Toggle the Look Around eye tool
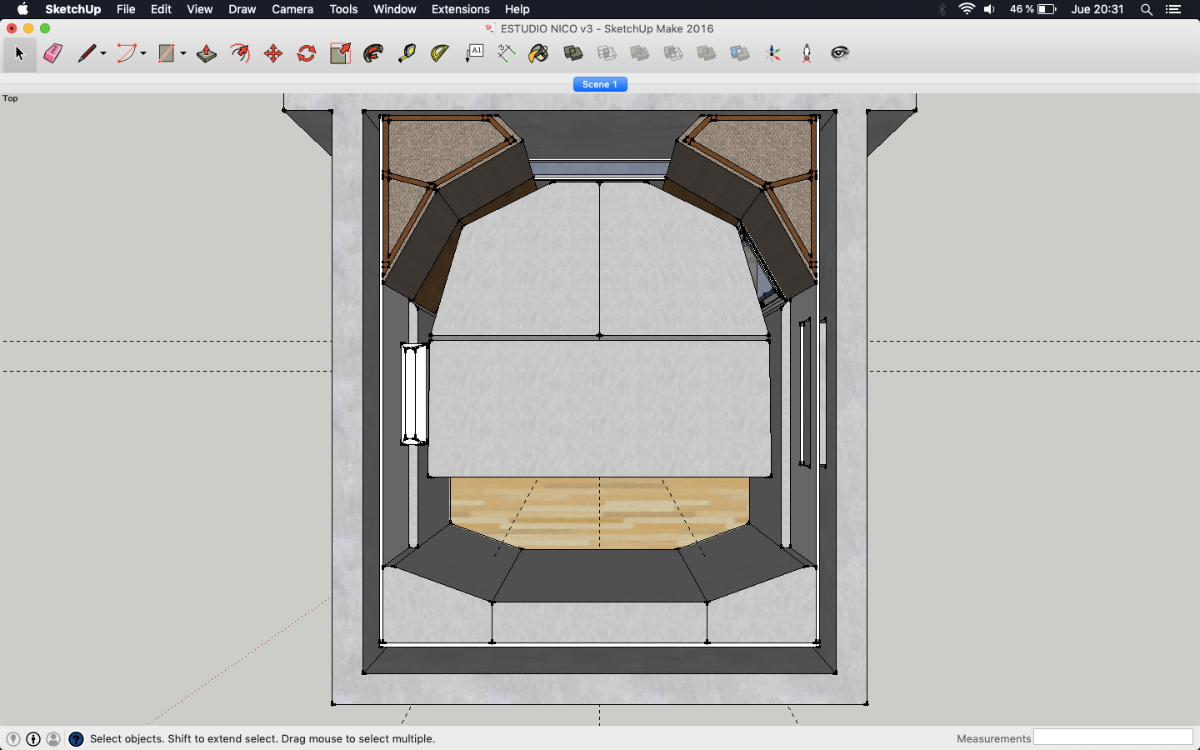 tap(840, 54)
